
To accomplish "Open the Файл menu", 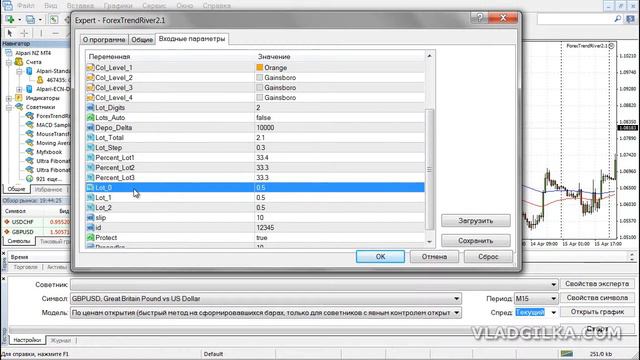I will (x=26, y=6).
